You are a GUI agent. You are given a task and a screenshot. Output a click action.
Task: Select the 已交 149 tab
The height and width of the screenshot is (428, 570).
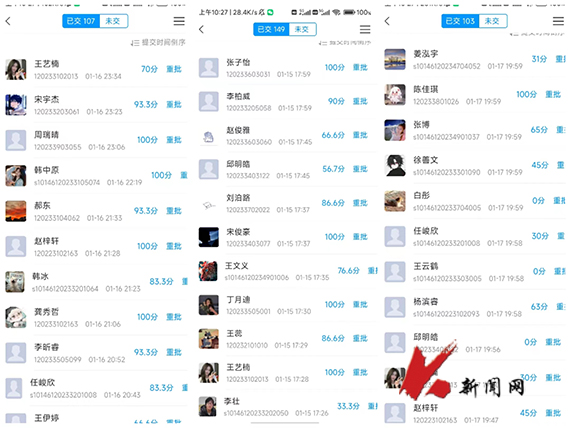point(271,29)
